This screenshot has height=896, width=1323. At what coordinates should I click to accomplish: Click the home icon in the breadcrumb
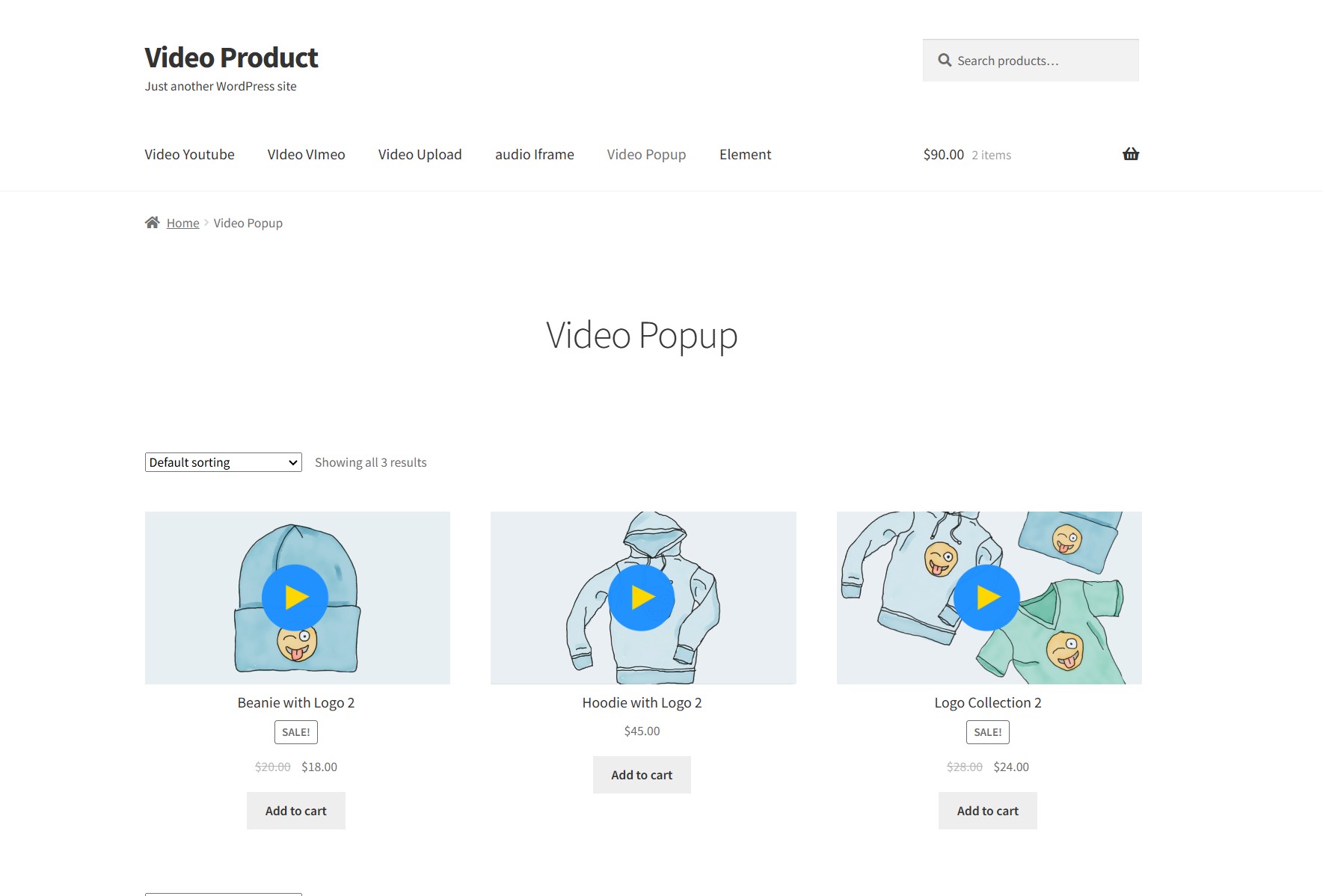coord(152,221)
